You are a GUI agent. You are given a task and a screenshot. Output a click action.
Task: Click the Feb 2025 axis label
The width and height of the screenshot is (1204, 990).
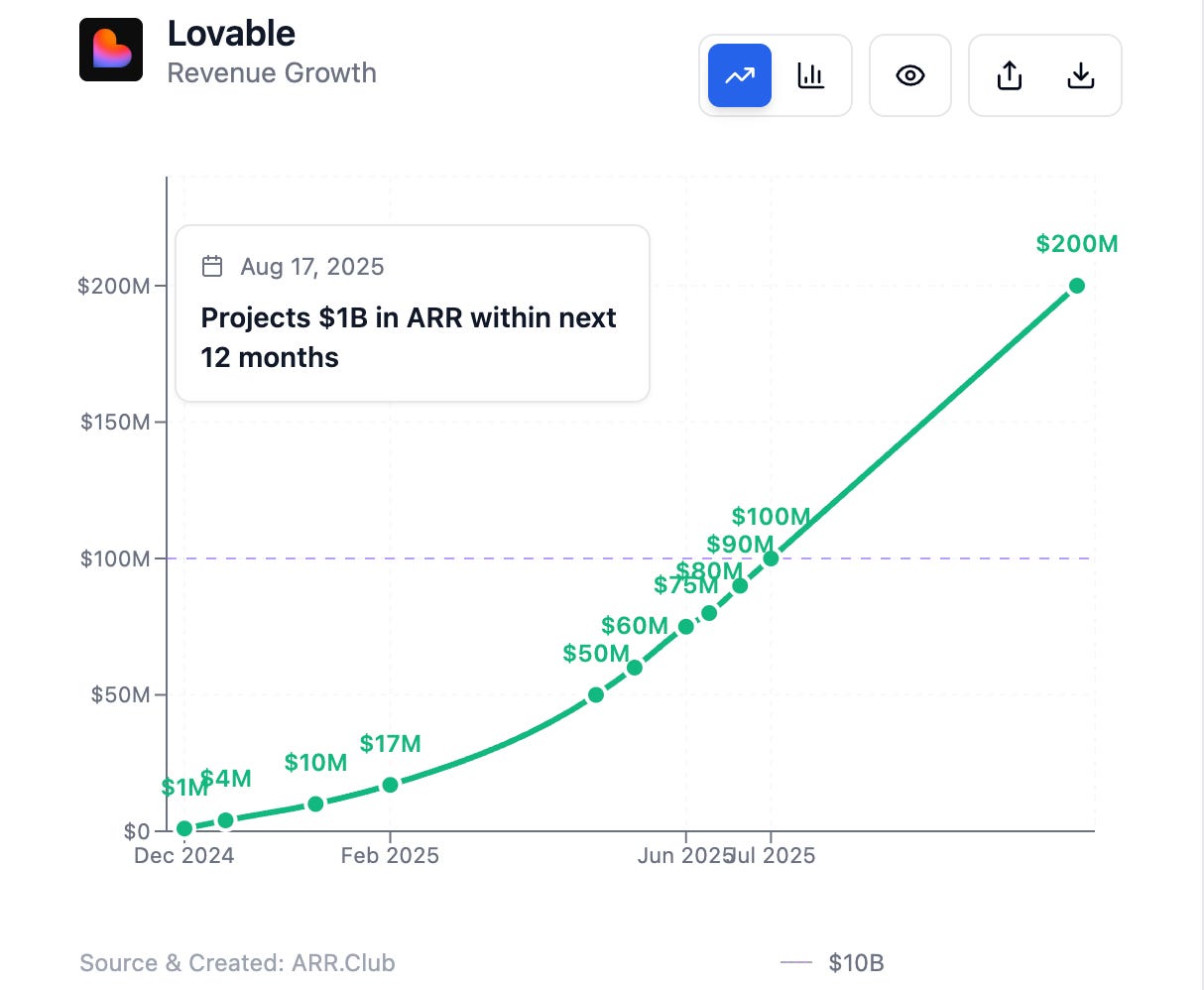390,855
